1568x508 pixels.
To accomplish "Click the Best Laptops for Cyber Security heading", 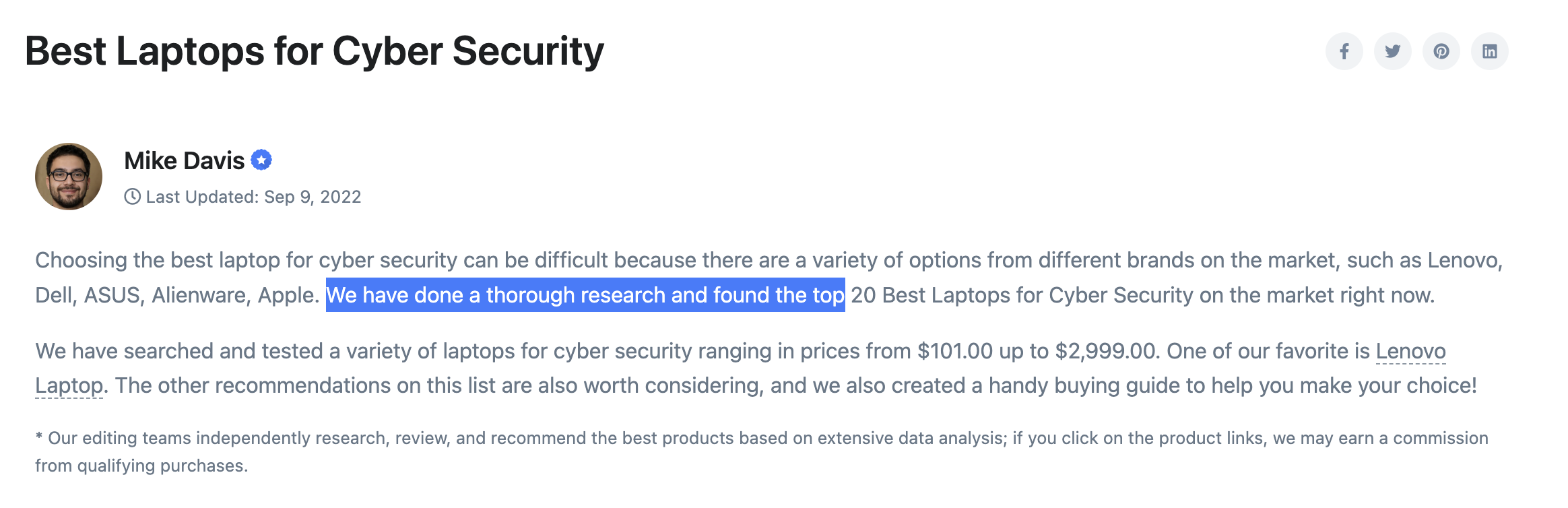I will pos(315,51).
